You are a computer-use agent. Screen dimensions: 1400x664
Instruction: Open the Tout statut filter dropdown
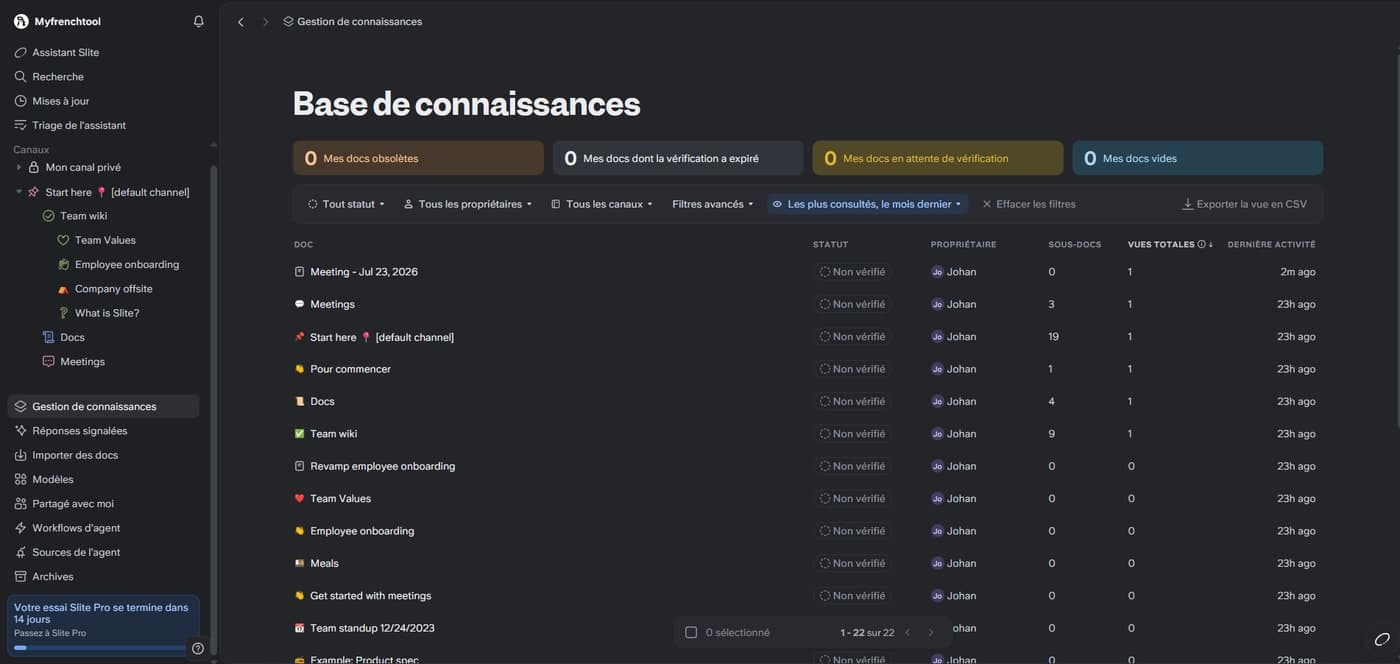pyautogui.click(x=346, y=204)
